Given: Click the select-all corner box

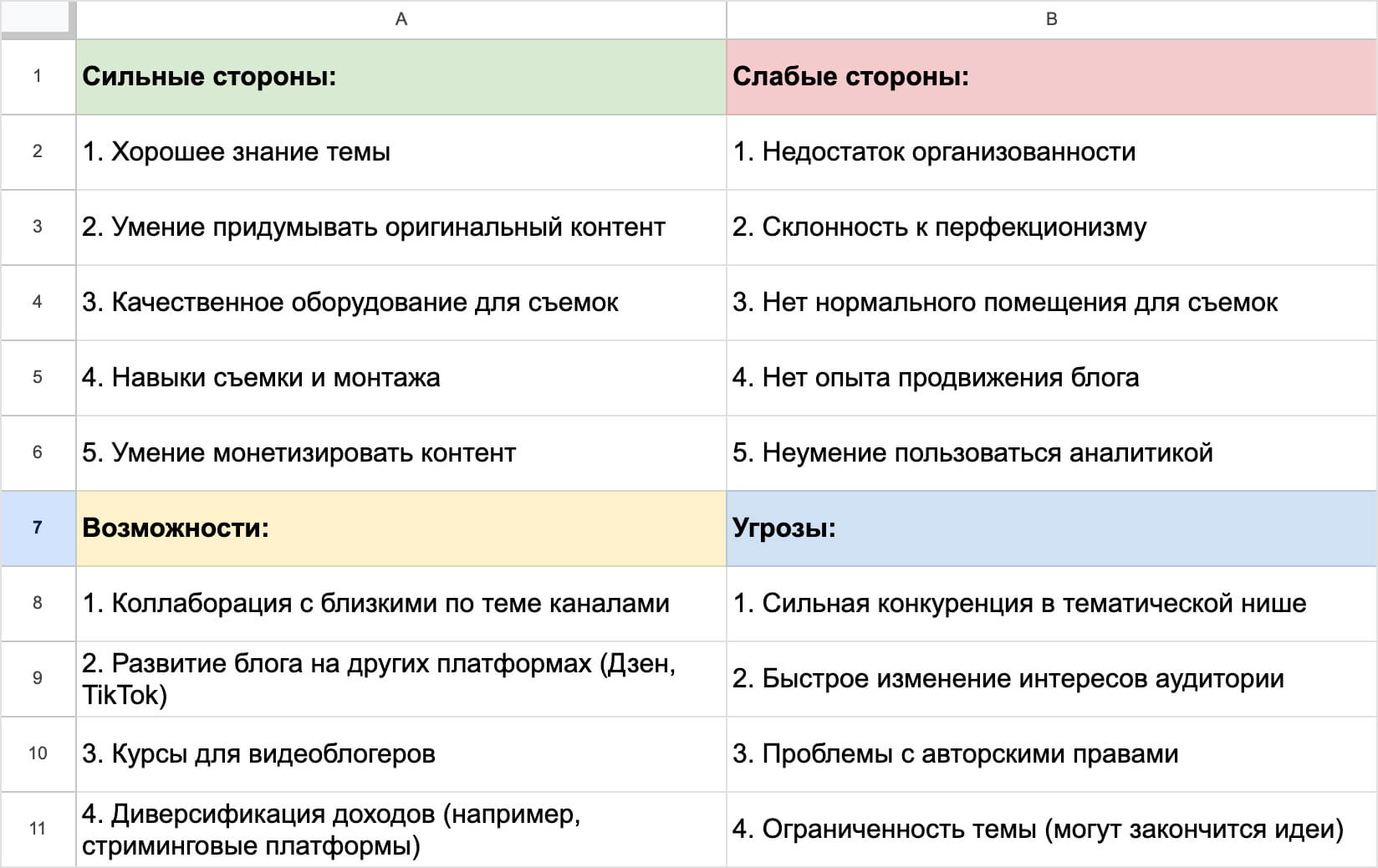Looking at the screenshot, I should pyautogui.click(x=37, y=18).
